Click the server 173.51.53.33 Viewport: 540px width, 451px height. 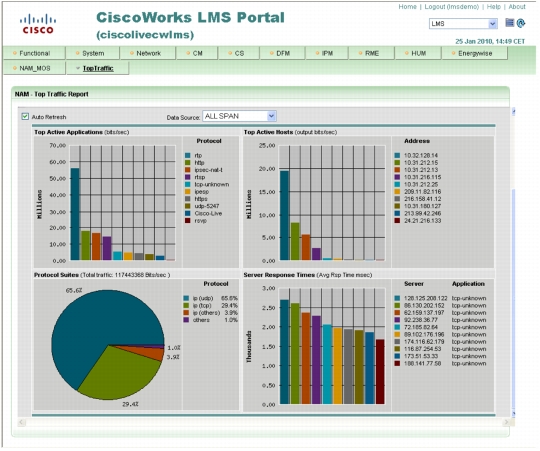pyautogui.click(x=421, y=356)
